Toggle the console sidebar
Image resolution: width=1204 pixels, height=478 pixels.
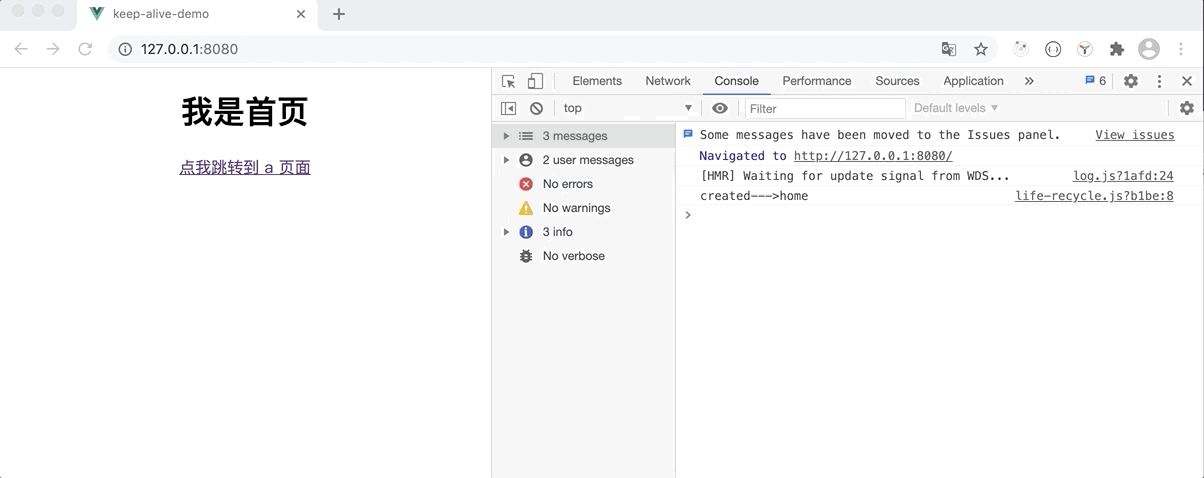(x=508, y=108)
